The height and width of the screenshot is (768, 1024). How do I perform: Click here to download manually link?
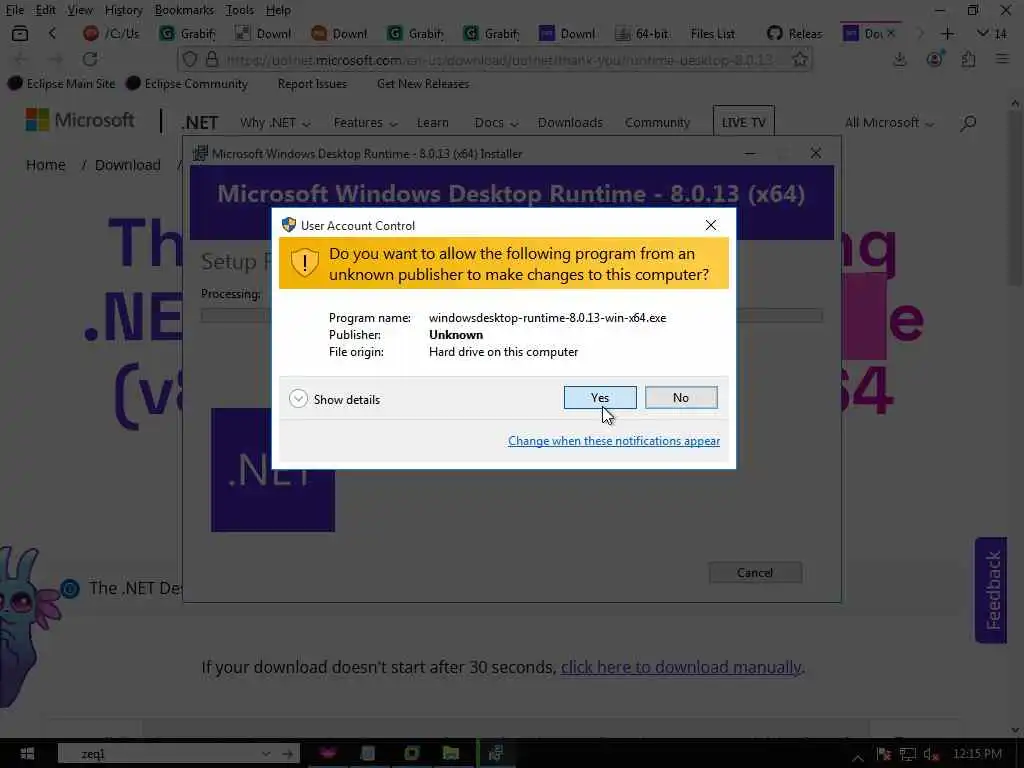[x=681, y=667]
